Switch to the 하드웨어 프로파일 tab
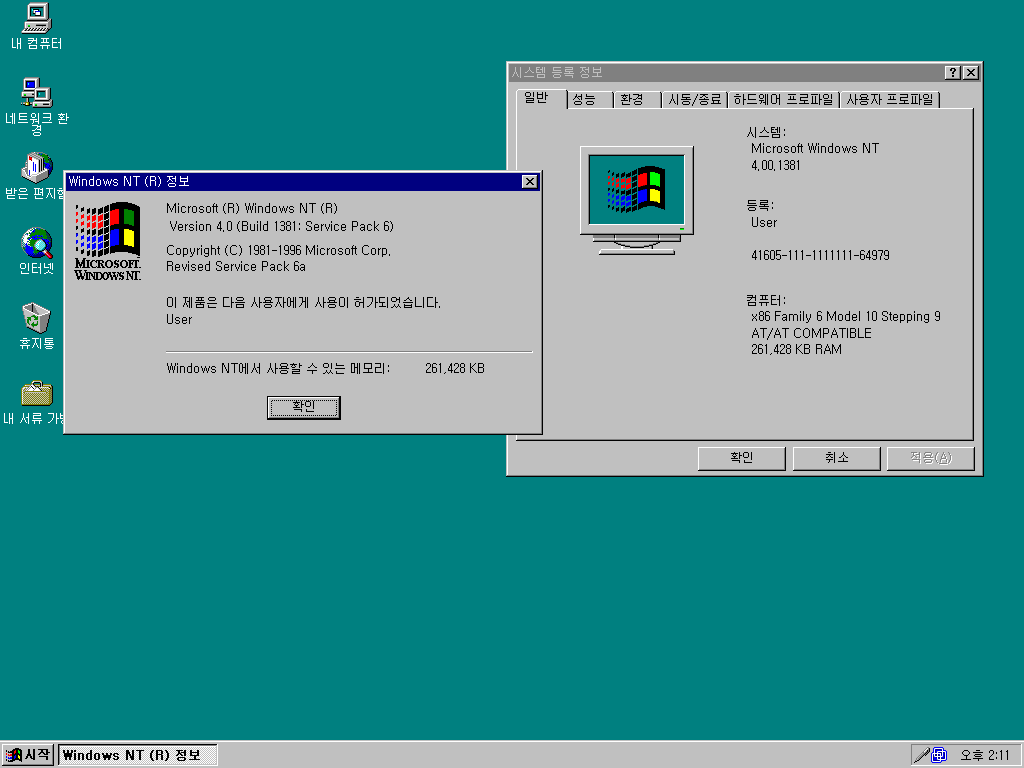This screenshot has height=768, width=1024. pyautogui.click(x=783, y=99)
